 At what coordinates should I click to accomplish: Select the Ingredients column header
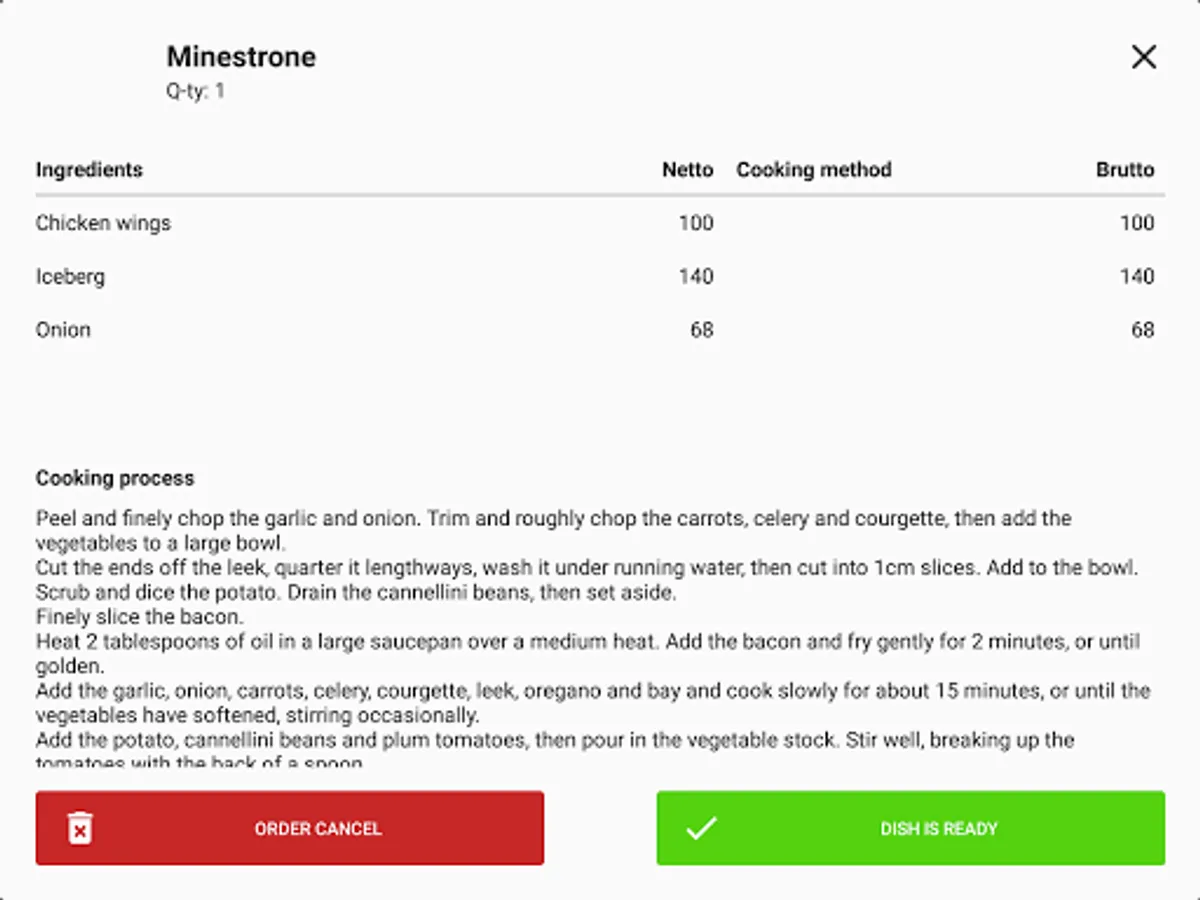(89, 169)
